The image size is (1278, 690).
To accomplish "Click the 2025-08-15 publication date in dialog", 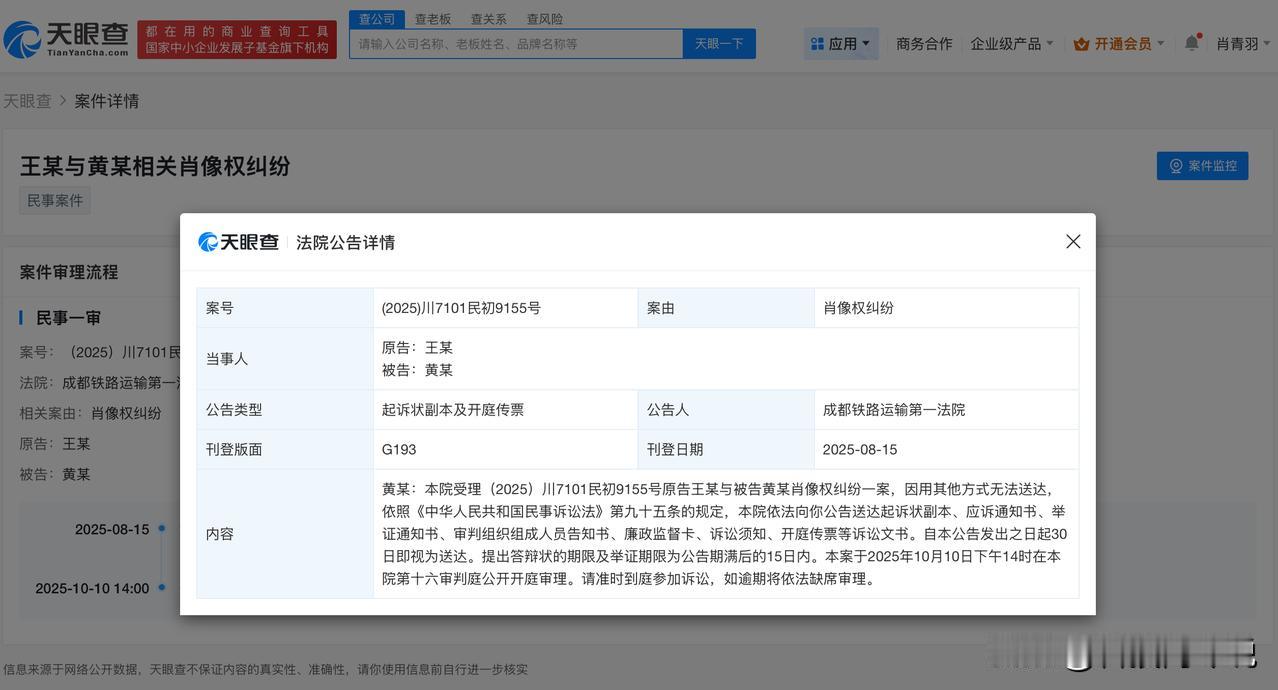I will 861,450.
